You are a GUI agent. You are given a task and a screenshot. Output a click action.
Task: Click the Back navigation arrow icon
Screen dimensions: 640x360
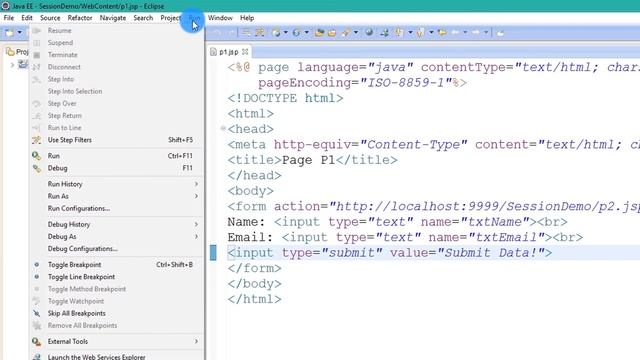point(456,32)
